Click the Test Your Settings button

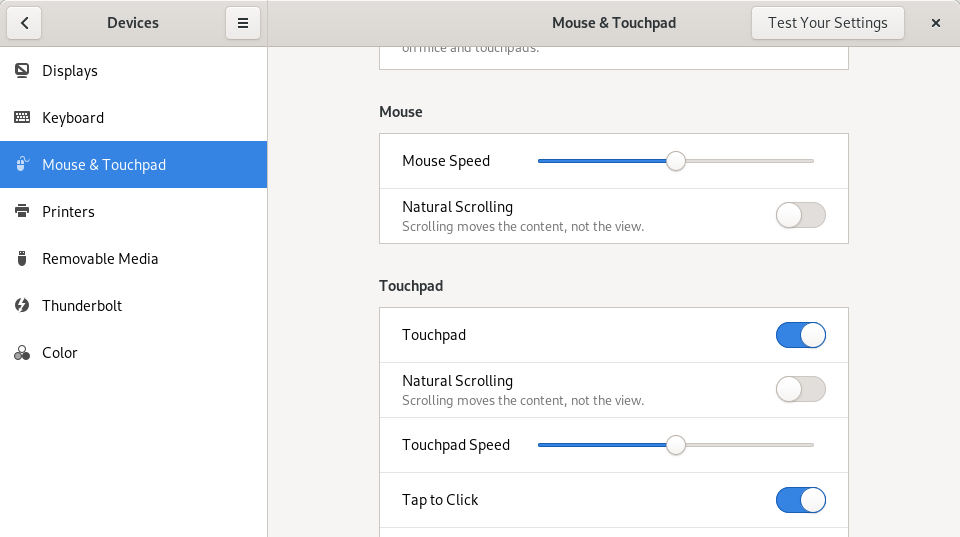point(827,23)
